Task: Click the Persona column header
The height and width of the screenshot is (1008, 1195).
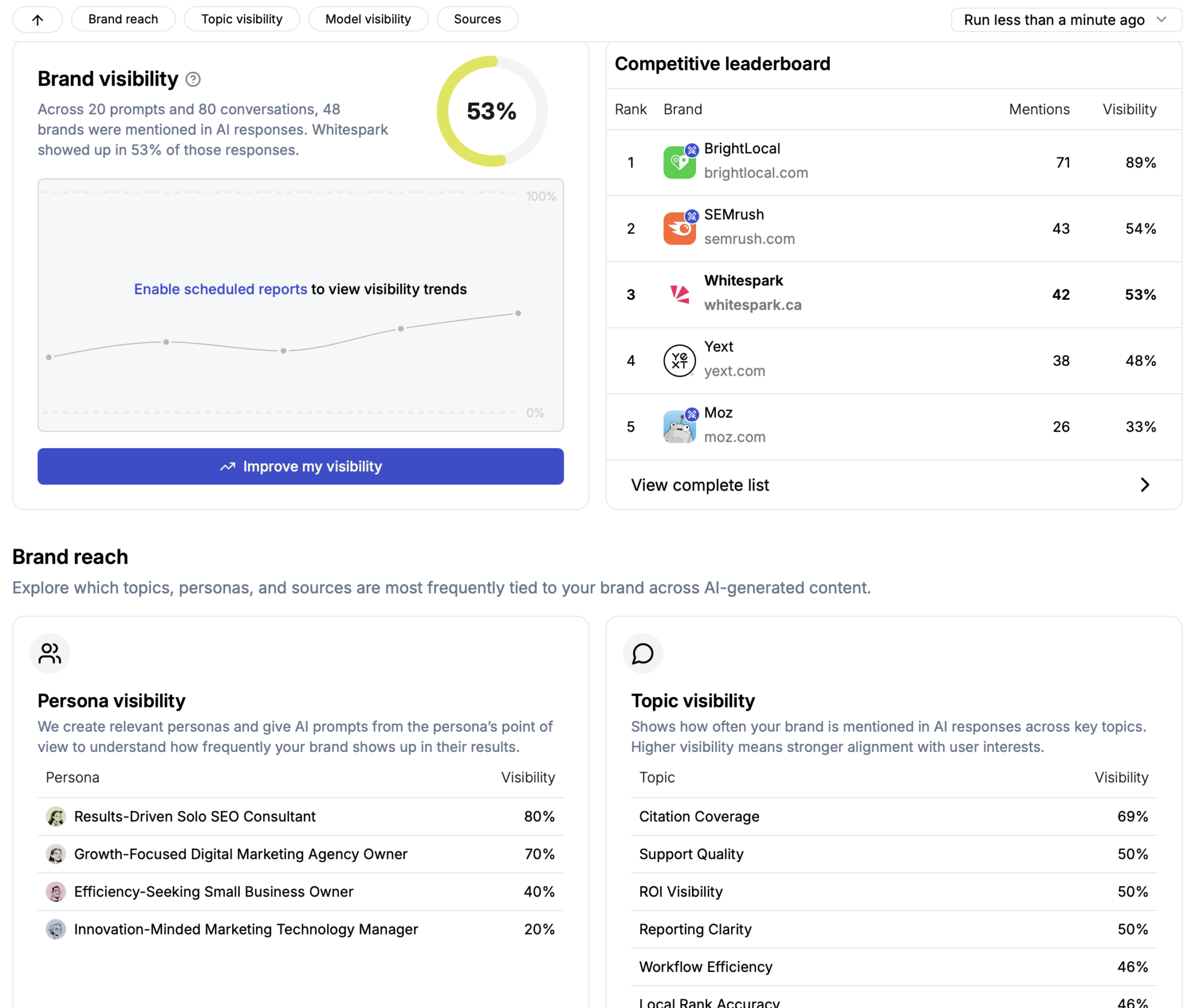Action: tap(72, 778)
